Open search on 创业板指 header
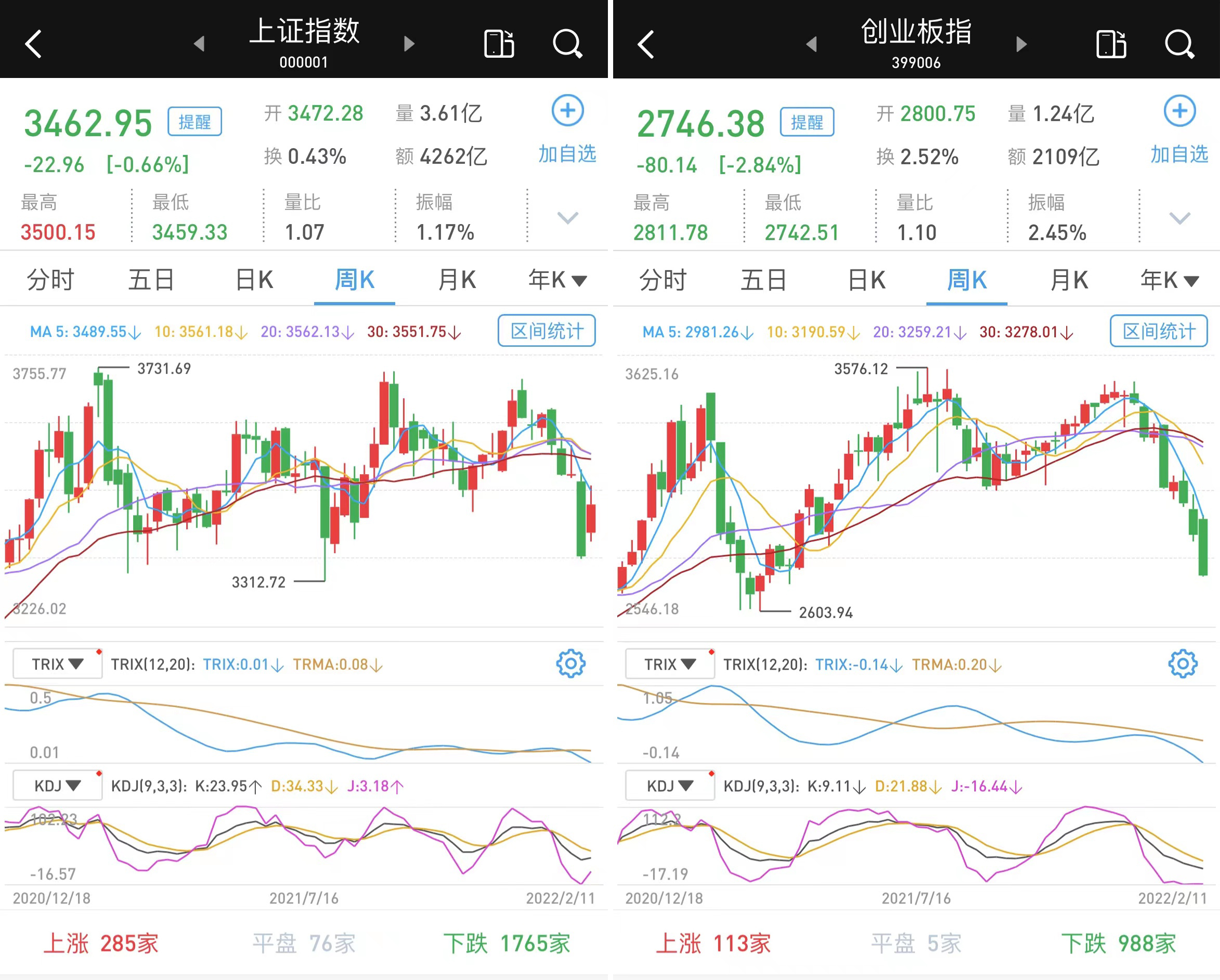The height and width of the screenshot is (980, 1220). tap(1179, 44)
